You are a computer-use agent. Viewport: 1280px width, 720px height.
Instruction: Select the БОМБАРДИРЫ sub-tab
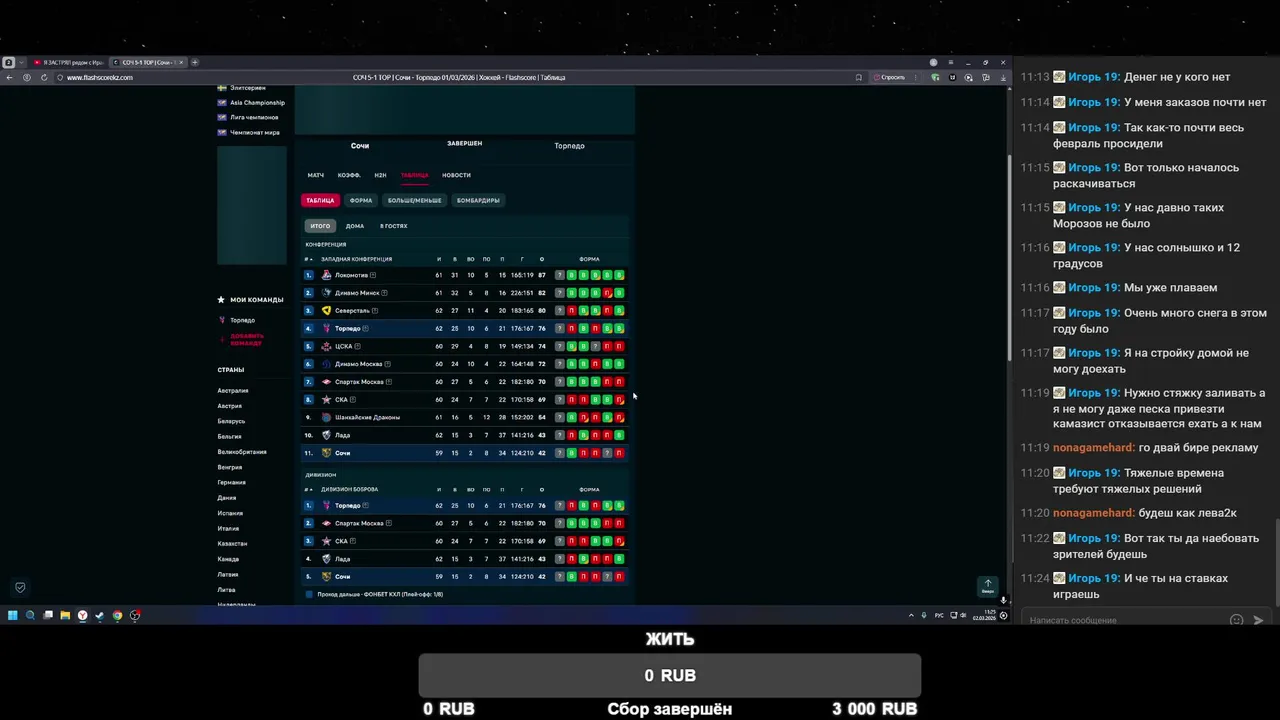(x=478, y=200)
